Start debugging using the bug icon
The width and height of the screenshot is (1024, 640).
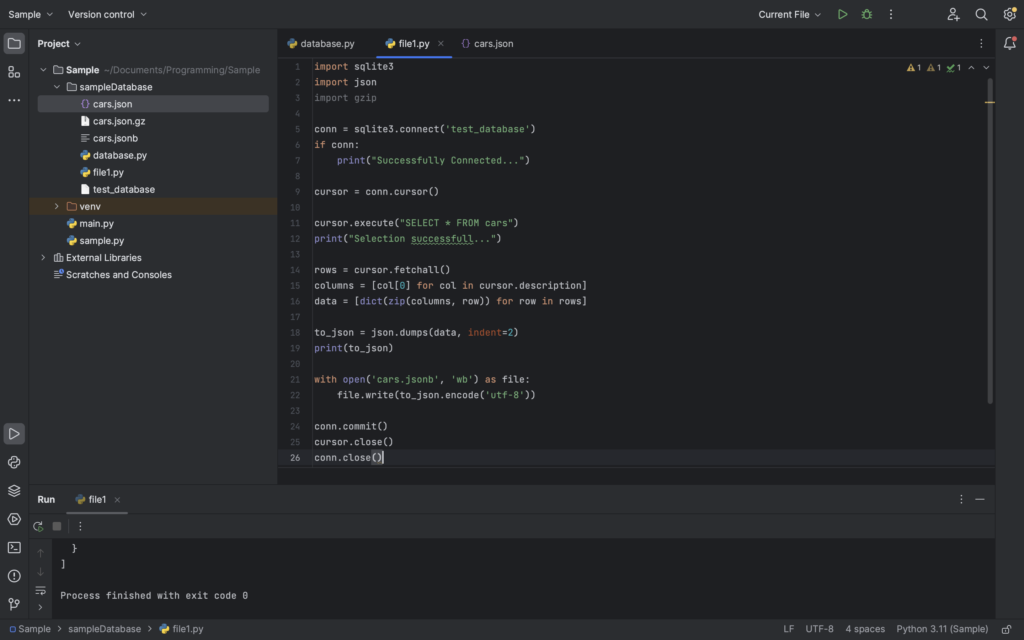click(x=866, y=14)
